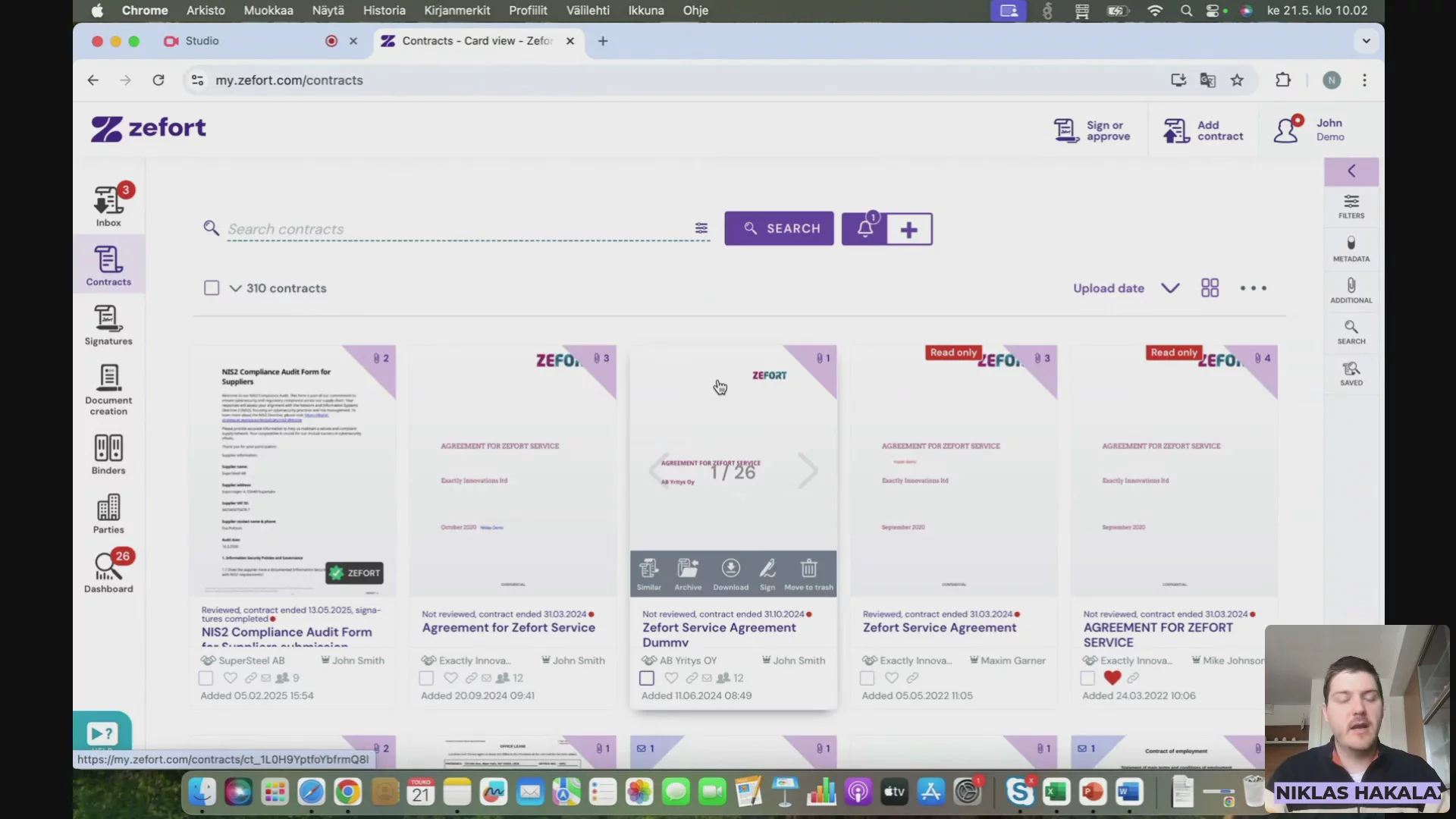This screenshot has height=819, width=1456.
Task: Open search filter options in search field
Action: [701, 228]
